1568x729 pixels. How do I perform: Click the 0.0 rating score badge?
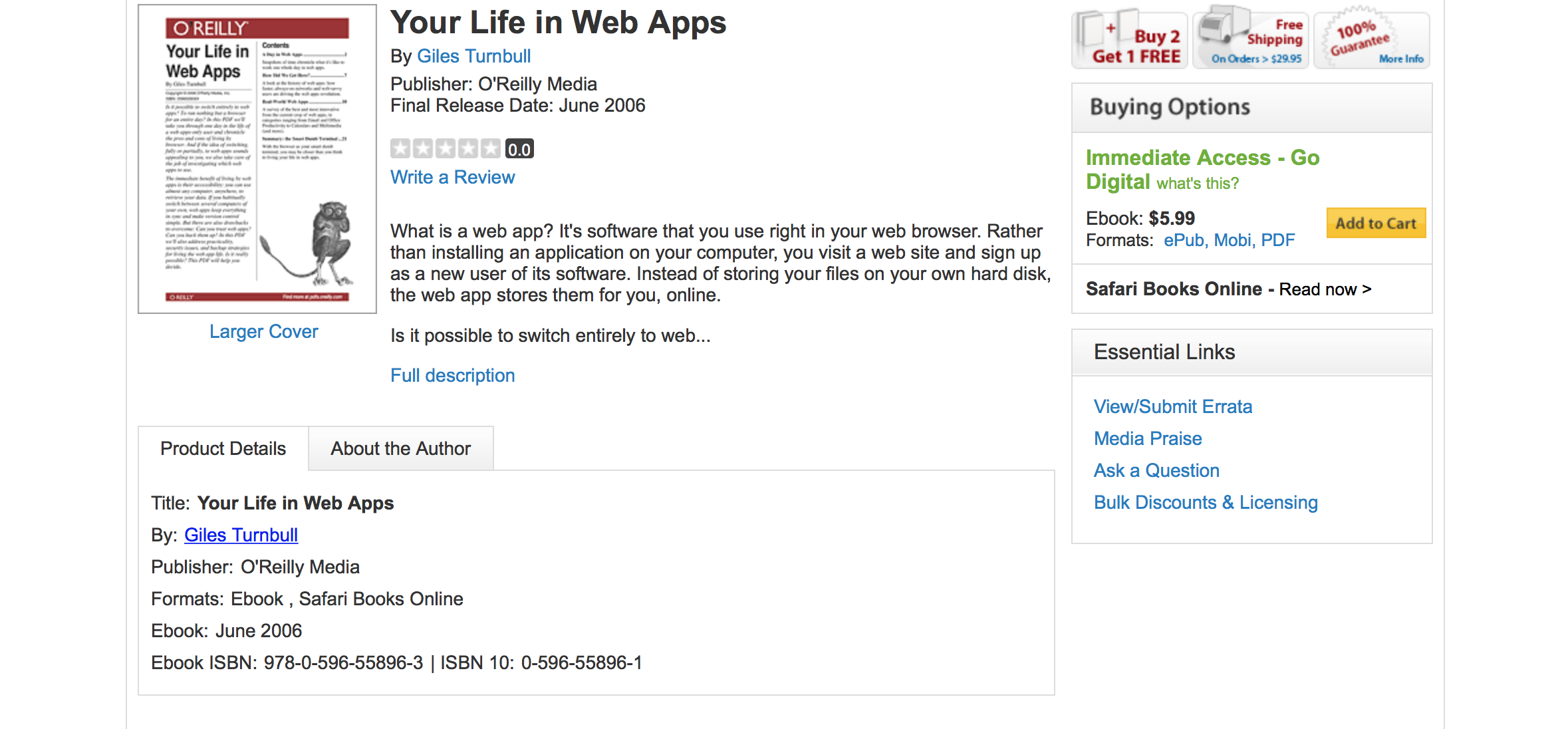click(x=519, y=149)
